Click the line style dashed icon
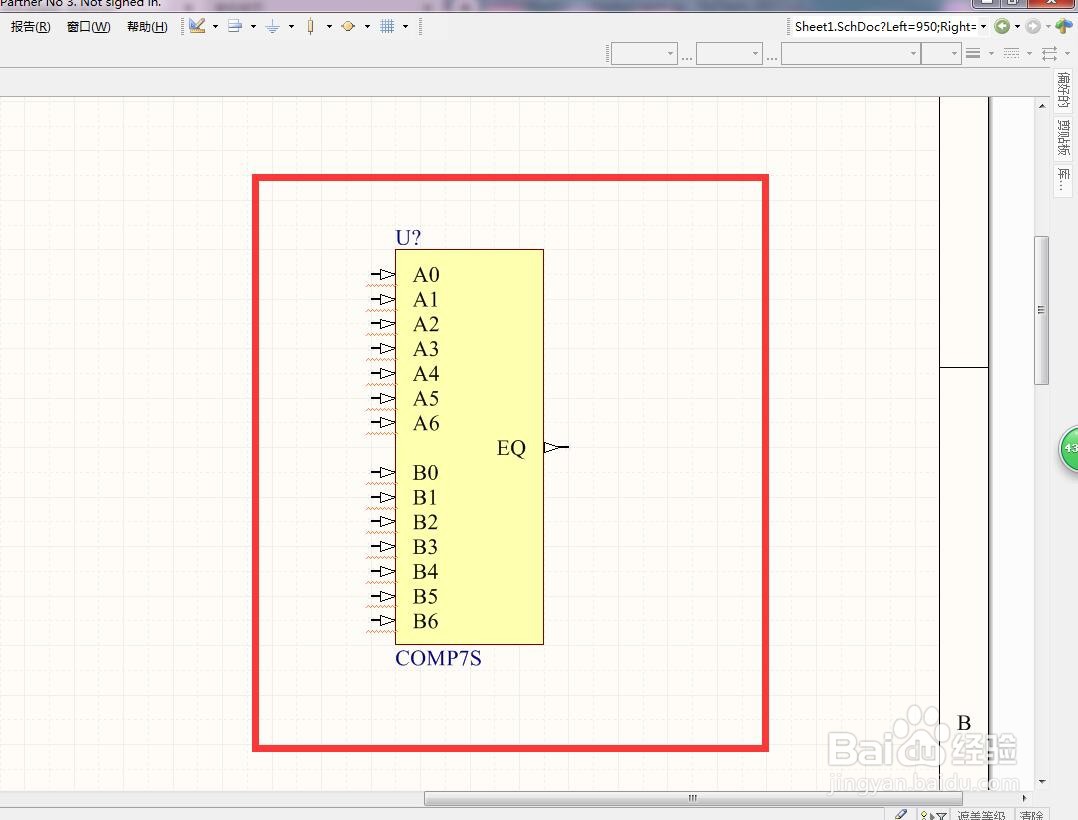Screen dimensions: 1078x820 coord(1011,54)
